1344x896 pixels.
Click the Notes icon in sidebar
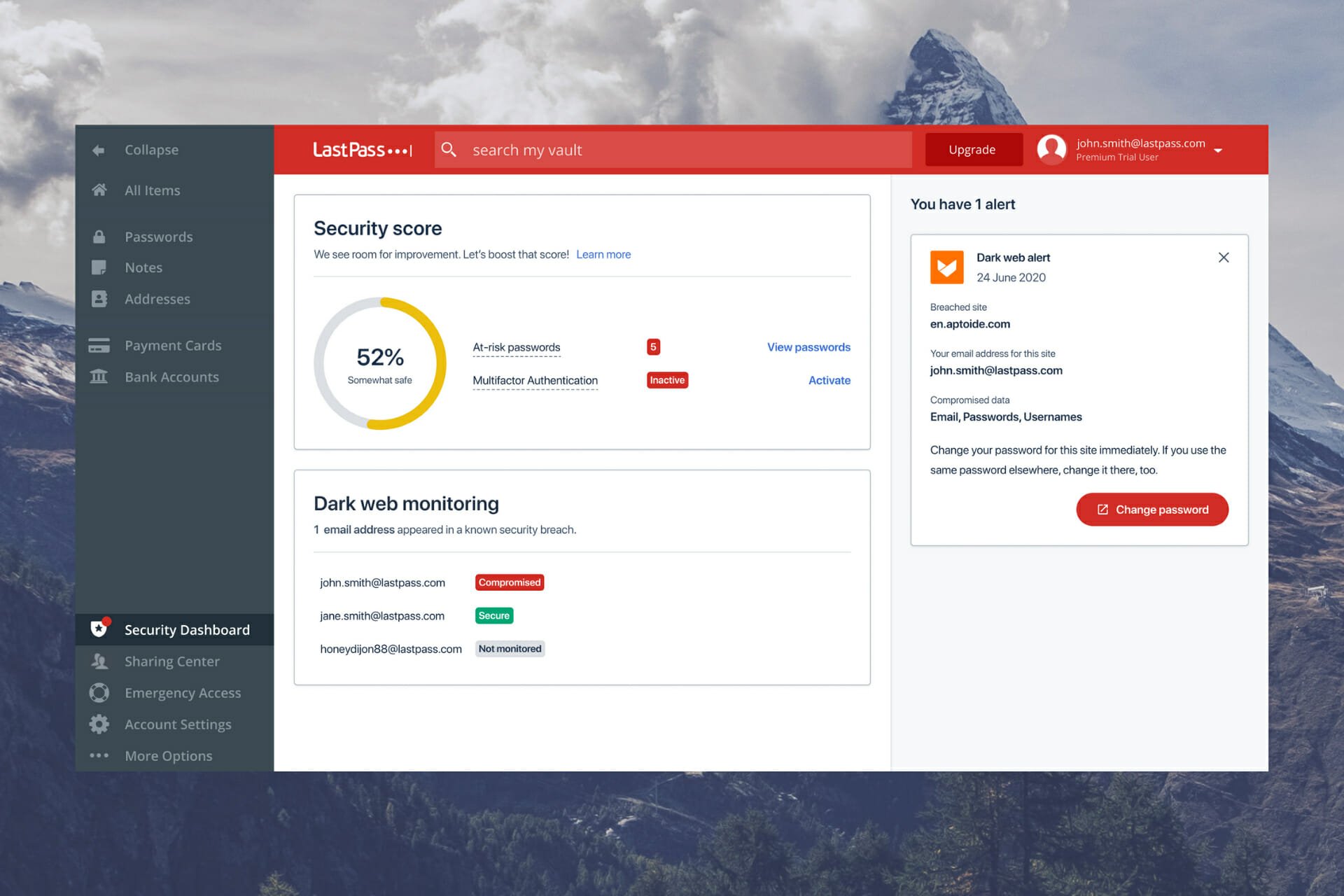coord(99,267)
